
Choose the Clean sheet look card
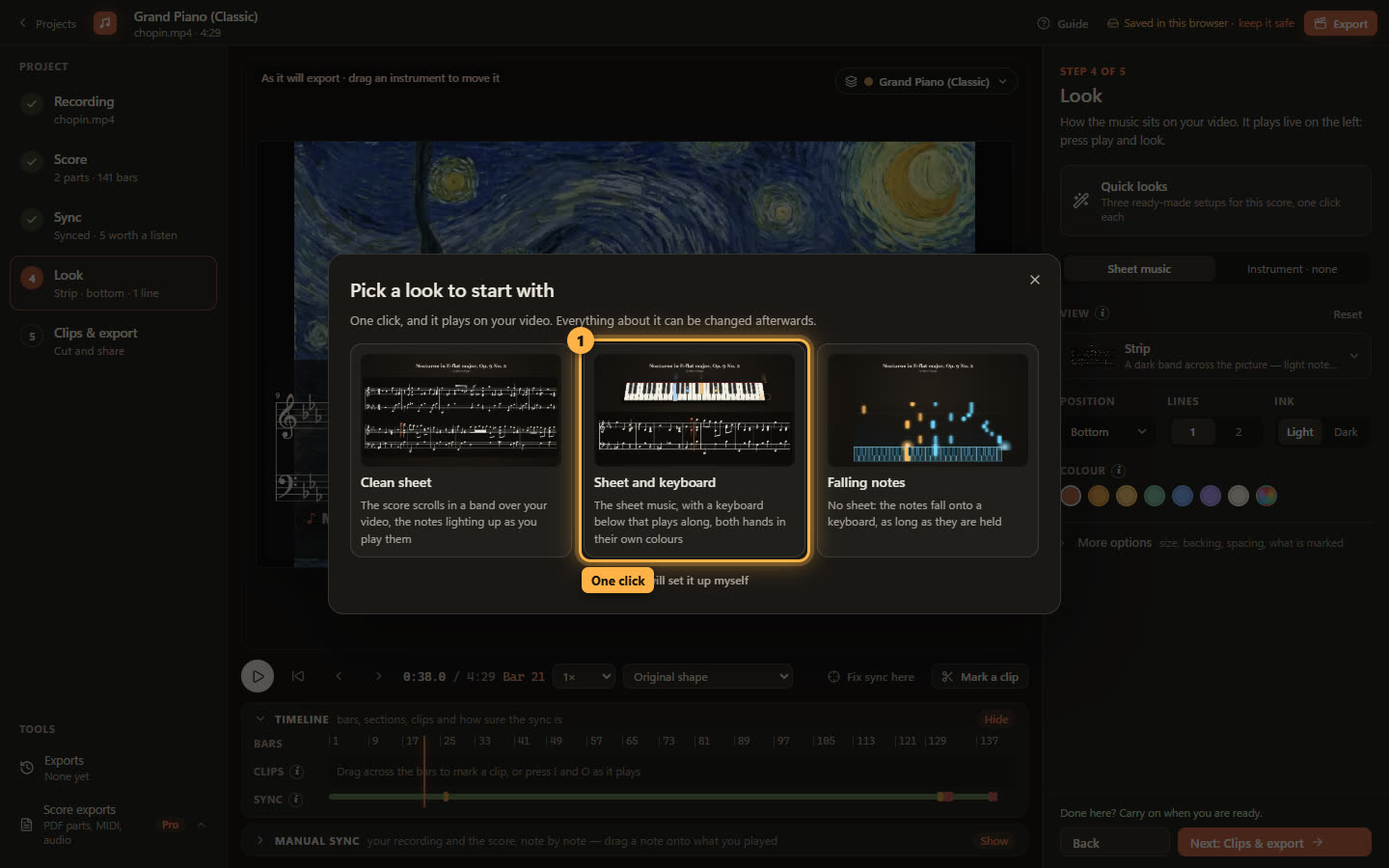tap(460, 450)
